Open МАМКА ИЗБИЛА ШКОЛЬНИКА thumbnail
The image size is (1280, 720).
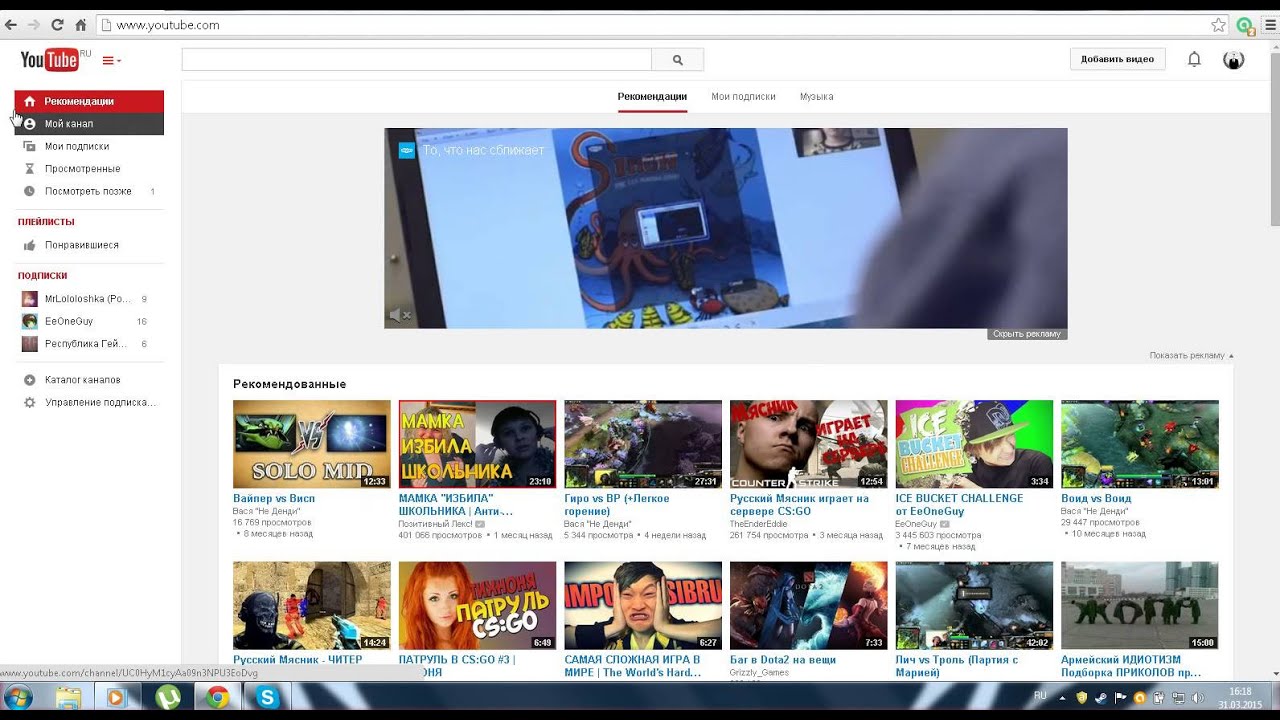point(477,444)
